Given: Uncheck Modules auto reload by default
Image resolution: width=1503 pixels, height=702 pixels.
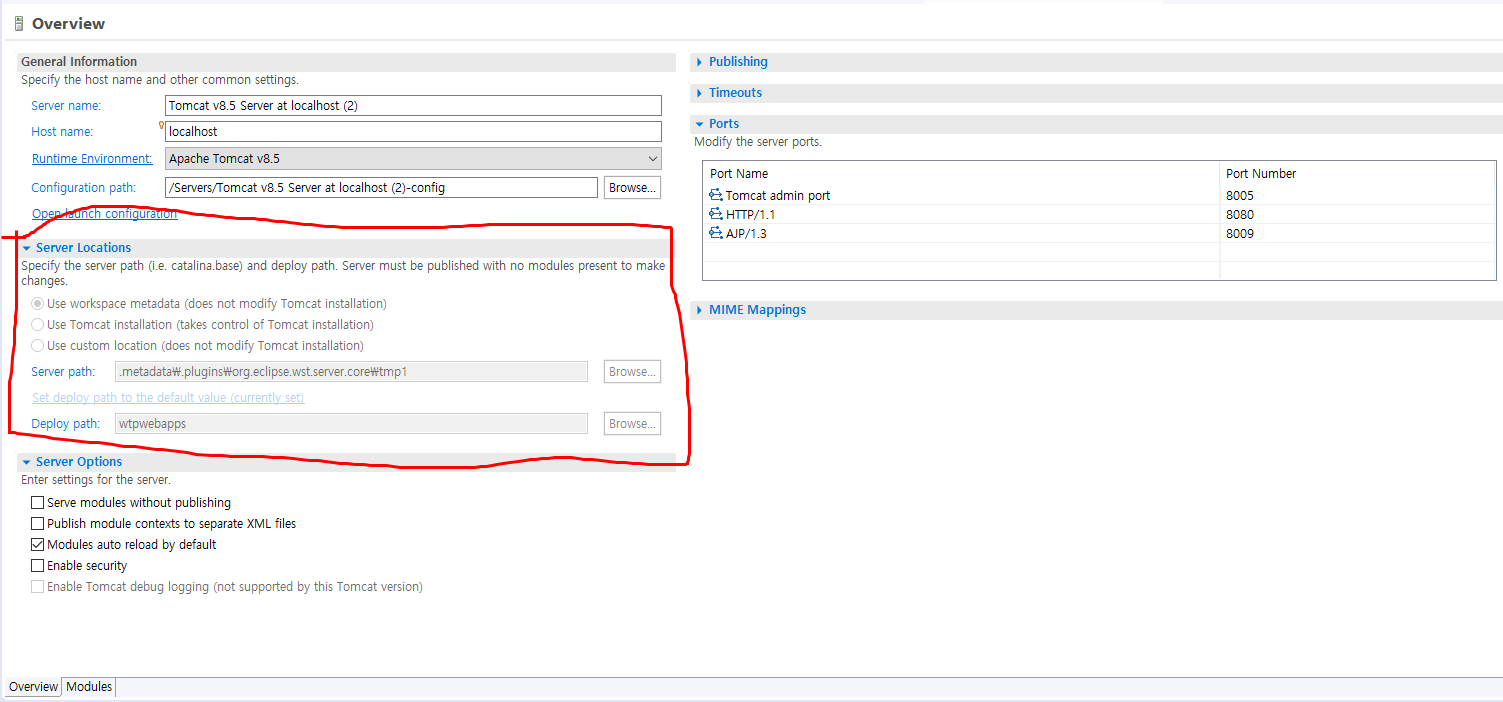Looking at the screenshot, I should (x=38, y=544).
